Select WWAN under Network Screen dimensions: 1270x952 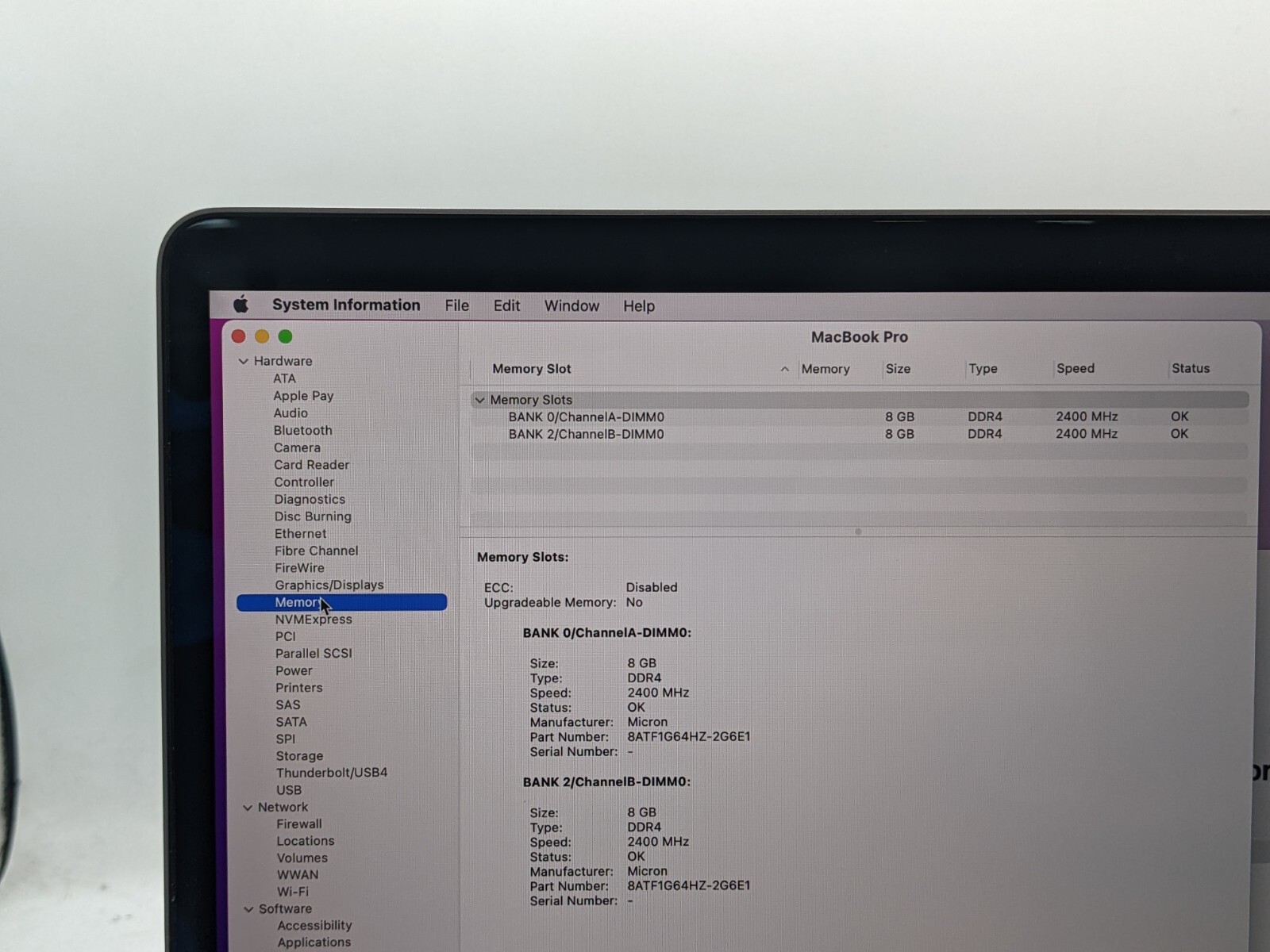(298, 875)
